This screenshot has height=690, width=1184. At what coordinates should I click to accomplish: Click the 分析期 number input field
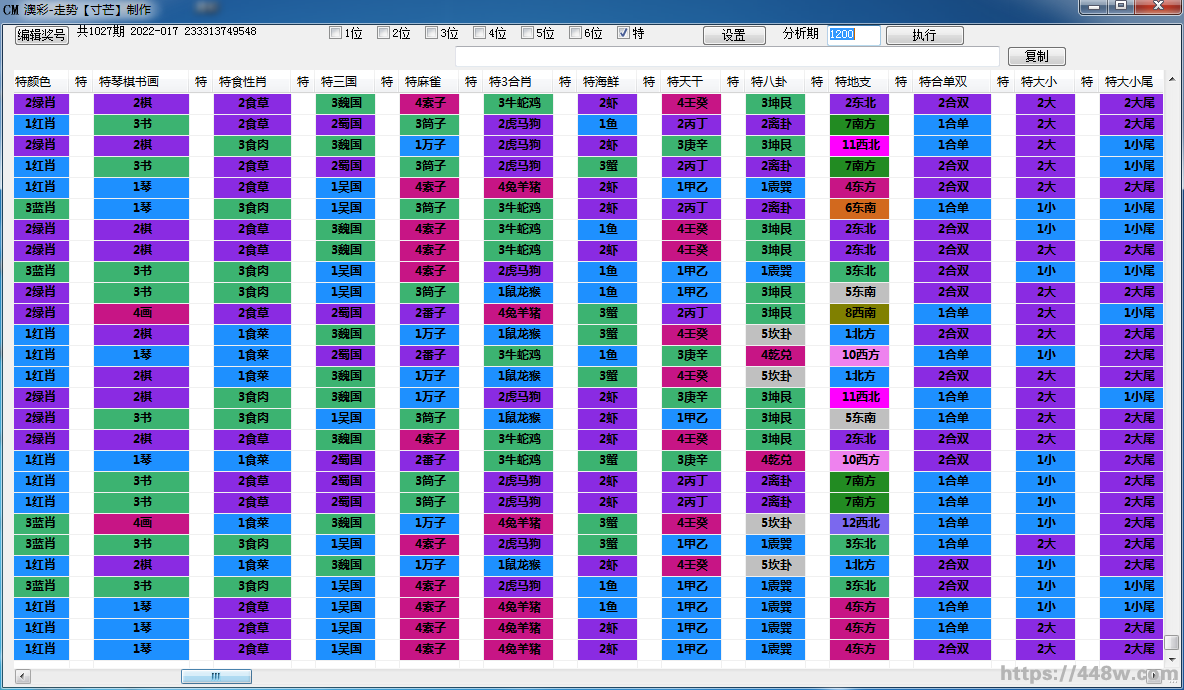pyautogui.click(x=853, y=35)
